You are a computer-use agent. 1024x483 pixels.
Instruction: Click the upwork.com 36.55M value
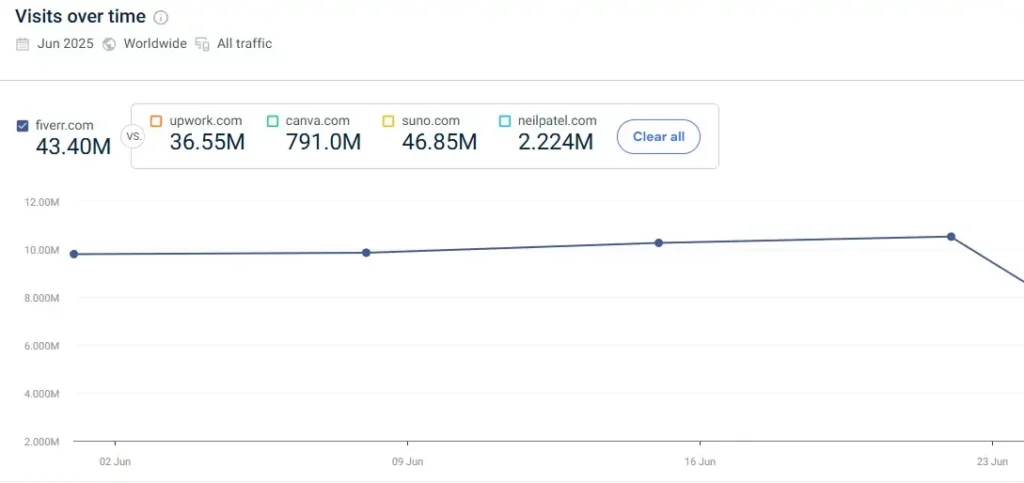207,142
